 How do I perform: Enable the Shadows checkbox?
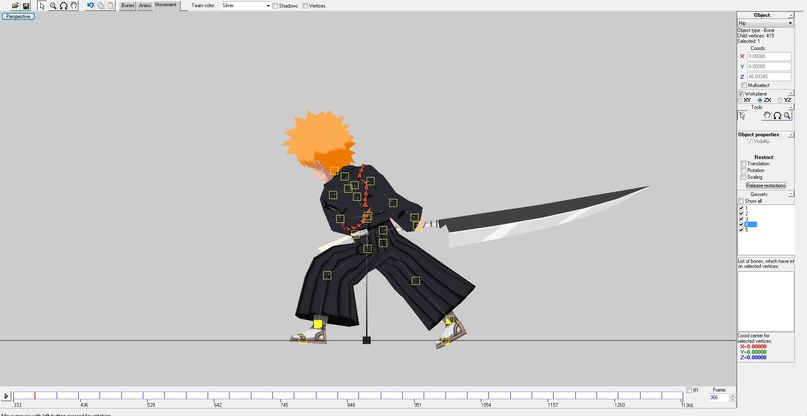point(275,6)
